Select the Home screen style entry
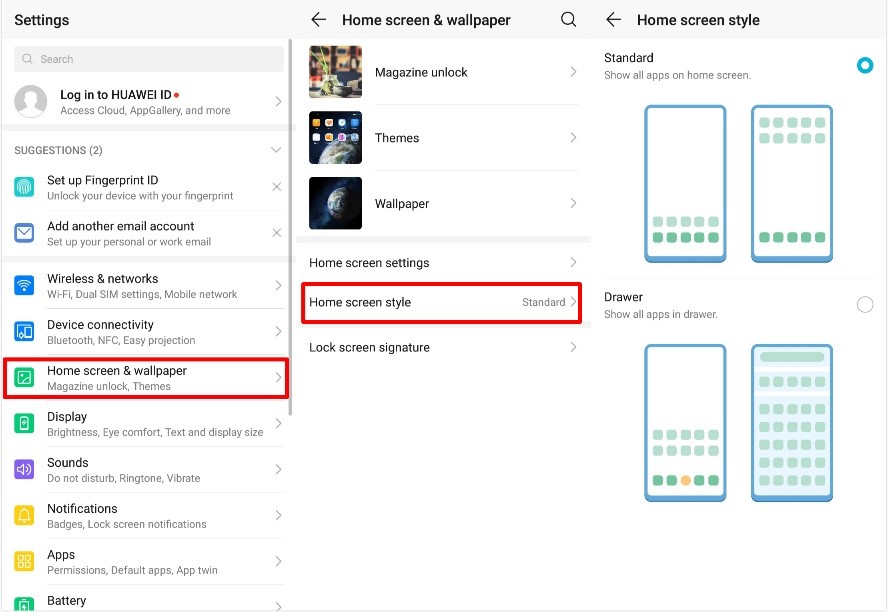 (442, 301)
